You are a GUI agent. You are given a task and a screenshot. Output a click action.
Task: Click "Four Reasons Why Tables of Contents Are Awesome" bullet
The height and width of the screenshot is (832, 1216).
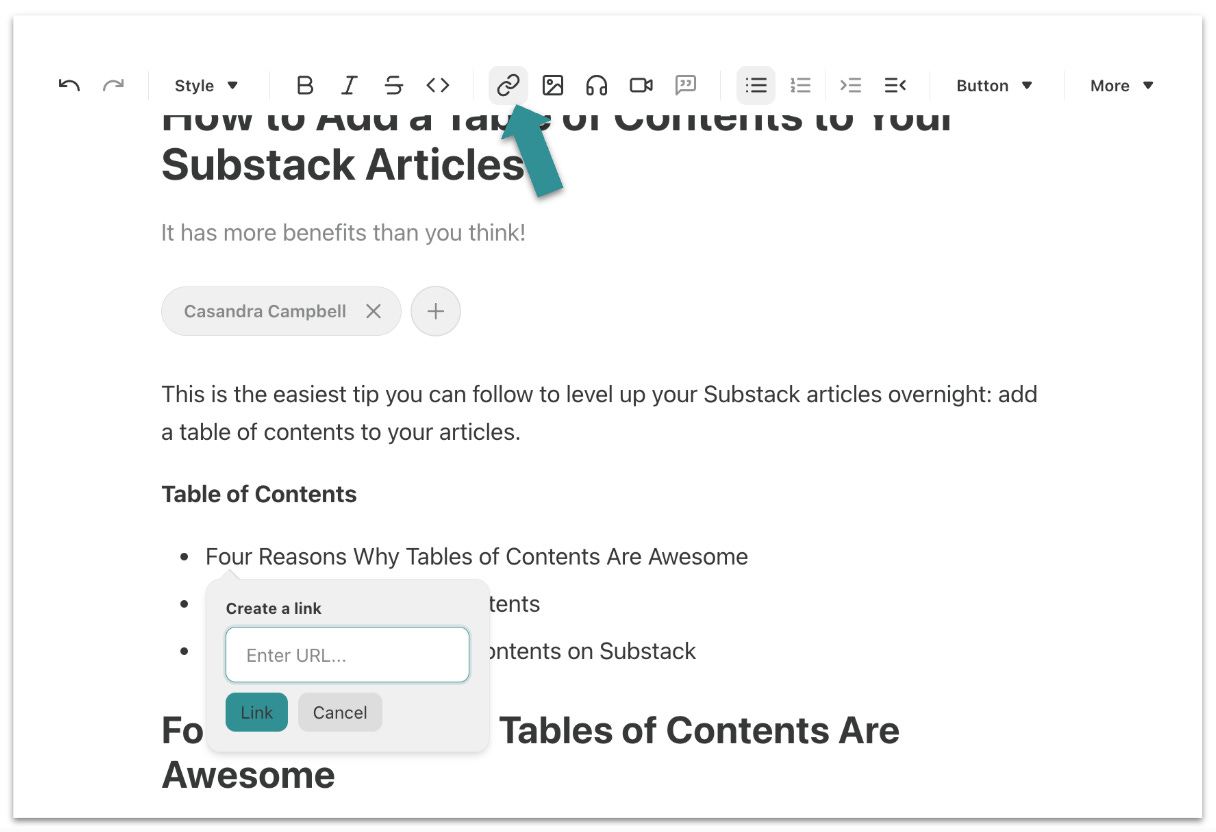click(477, 557)
